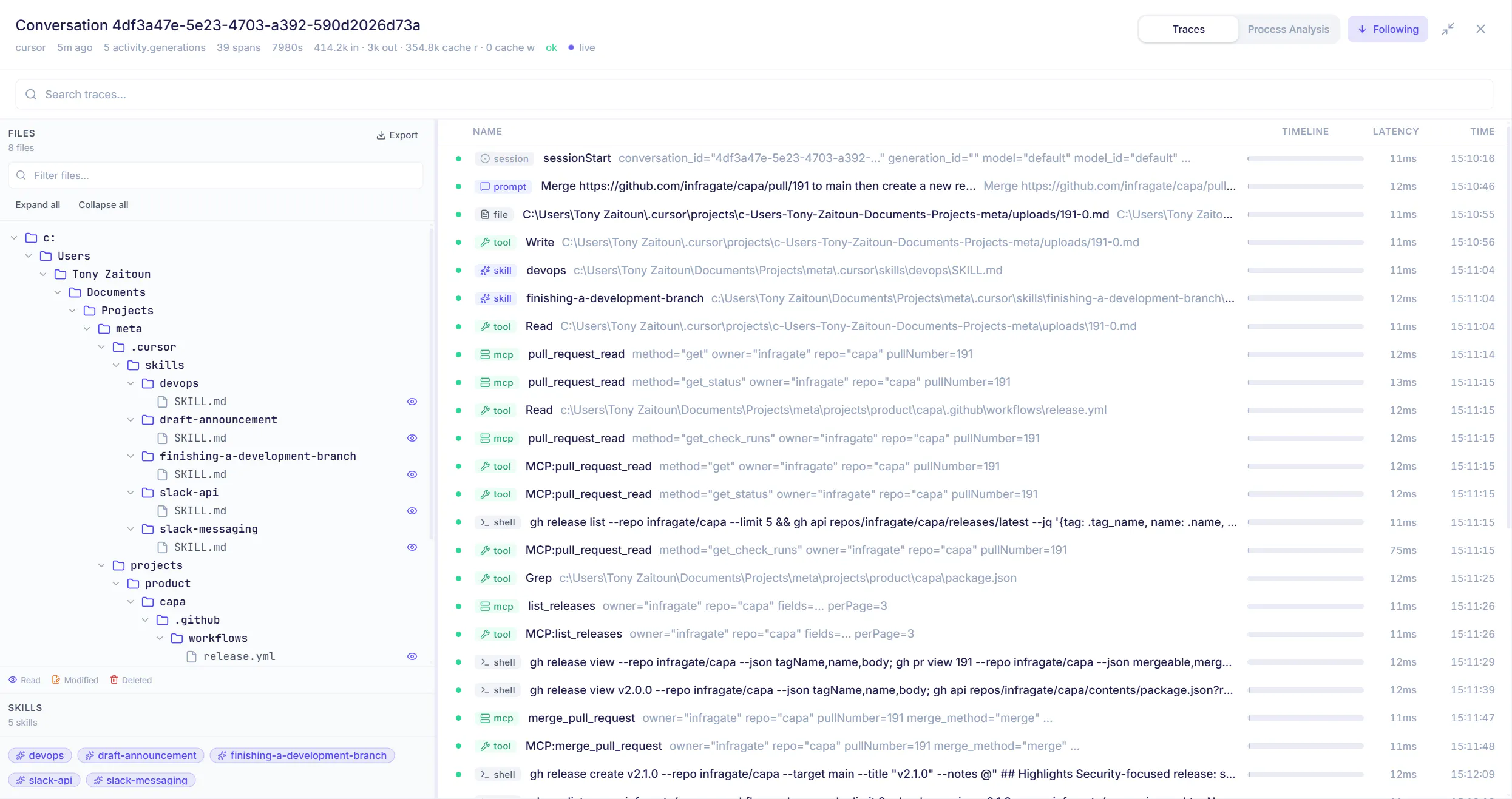This screenshot has height=799, width=1512.
Task: Toggle the Following live-follow button
Action: [x=1388, y=29]
